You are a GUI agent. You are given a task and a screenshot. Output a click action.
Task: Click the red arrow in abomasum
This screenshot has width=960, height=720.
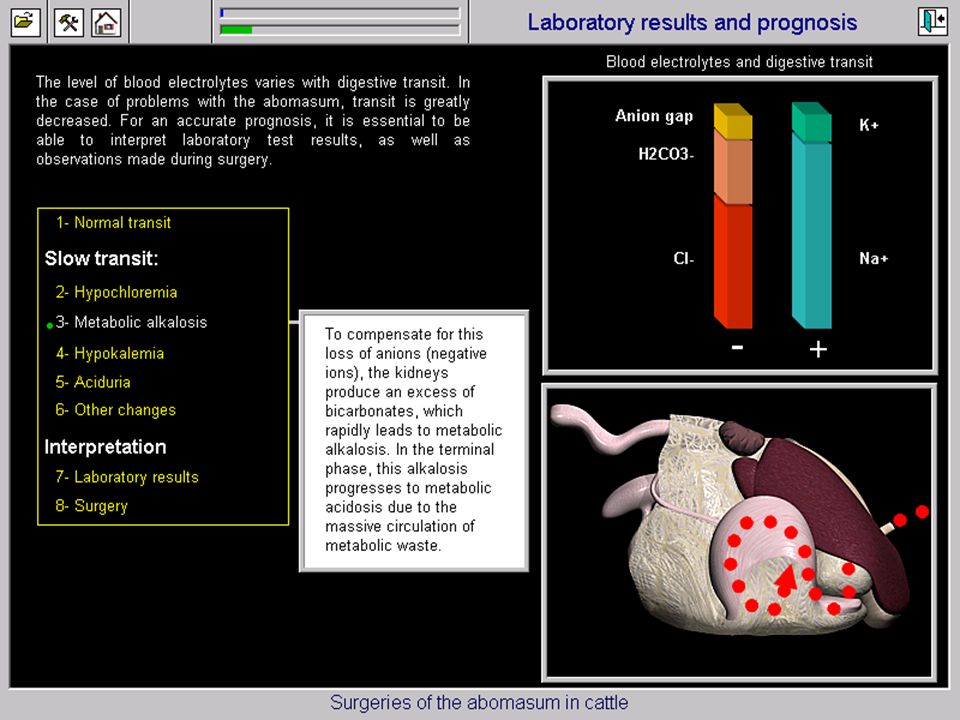tap(786, 580)
